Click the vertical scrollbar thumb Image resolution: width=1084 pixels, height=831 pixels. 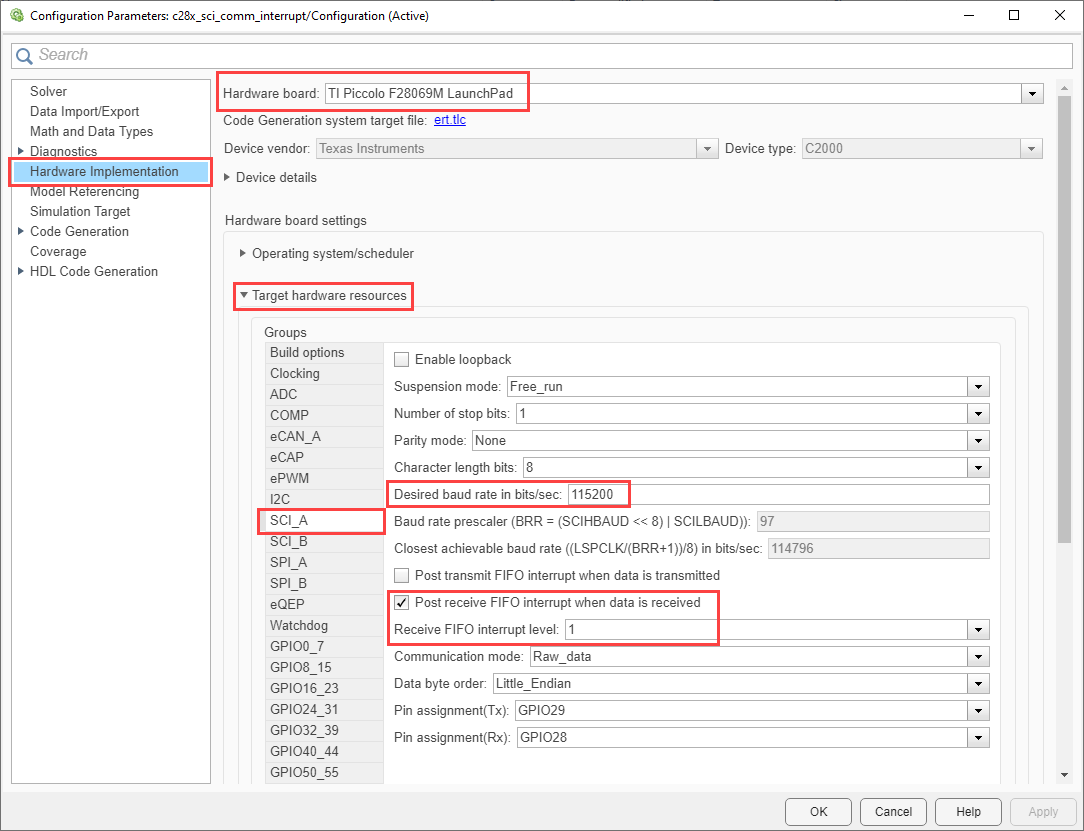(1064, 318)
